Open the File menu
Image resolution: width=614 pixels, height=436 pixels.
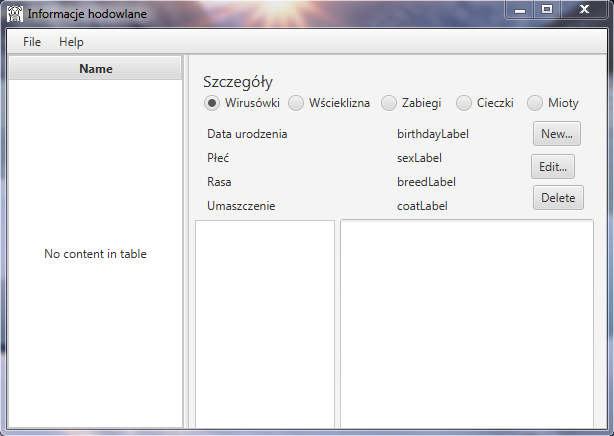(x=32, y=42)
